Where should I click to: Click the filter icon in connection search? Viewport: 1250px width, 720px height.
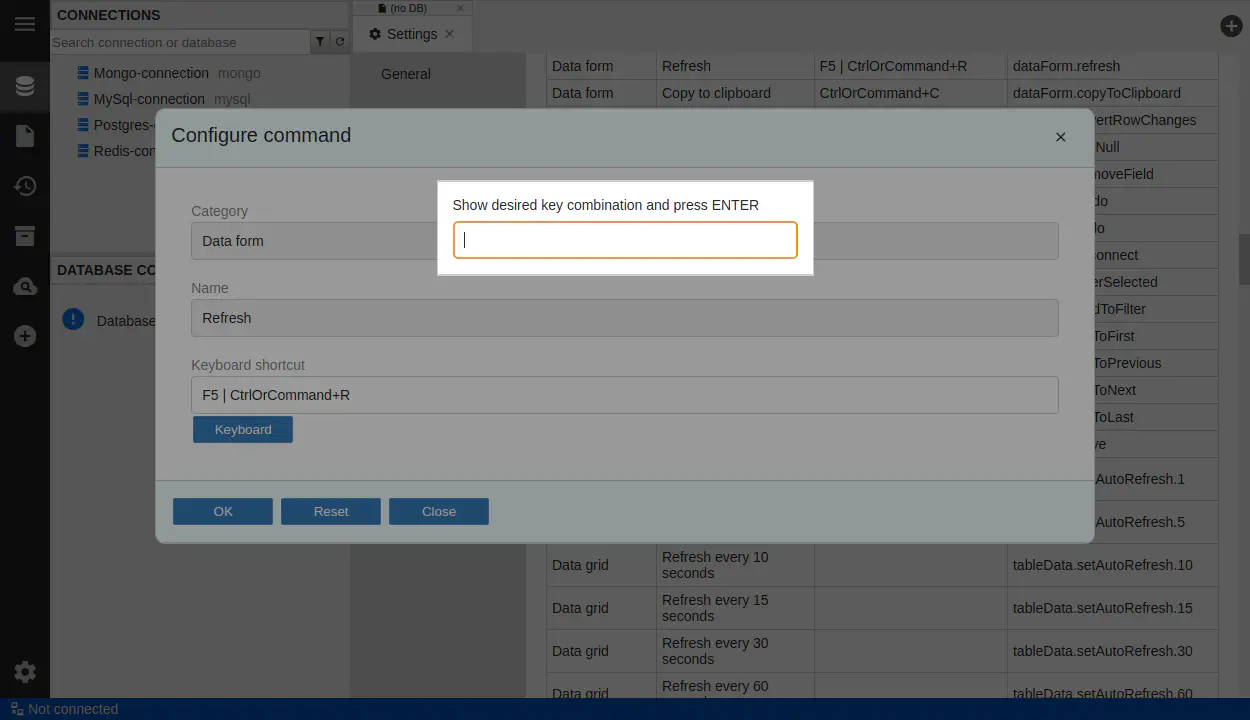click(x=320, y=42)
